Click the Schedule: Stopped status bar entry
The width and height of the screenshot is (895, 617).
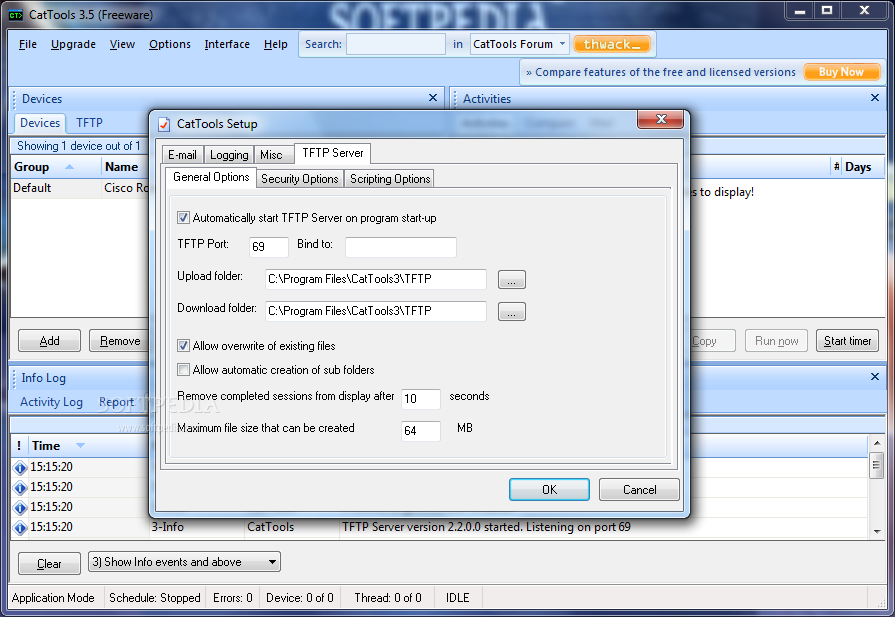click(155, 598)
